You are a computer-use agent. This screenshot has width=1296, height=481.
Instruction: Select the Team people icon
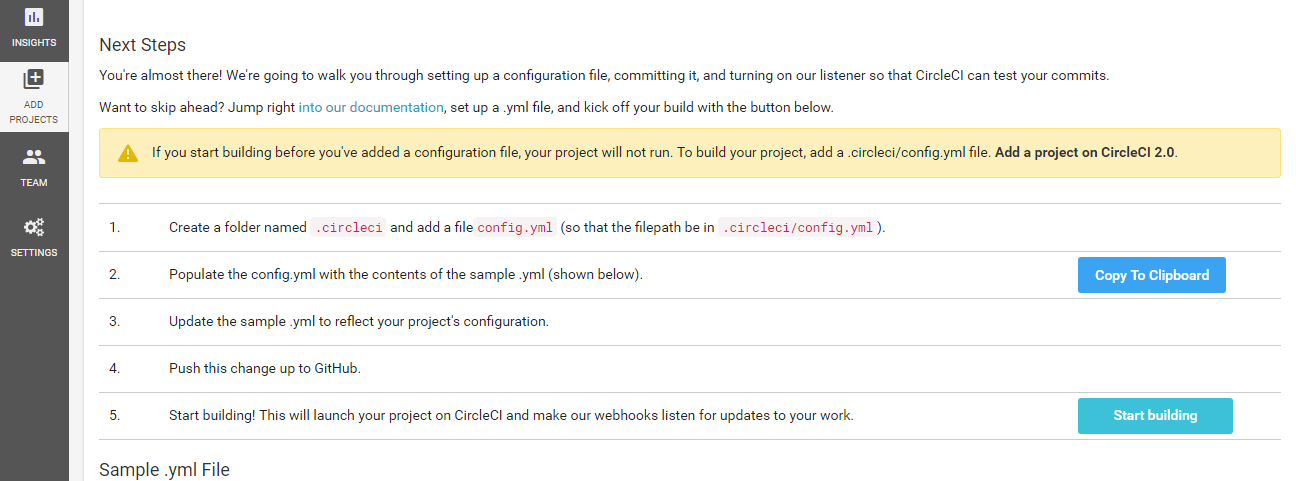click(x=34, y=157)
